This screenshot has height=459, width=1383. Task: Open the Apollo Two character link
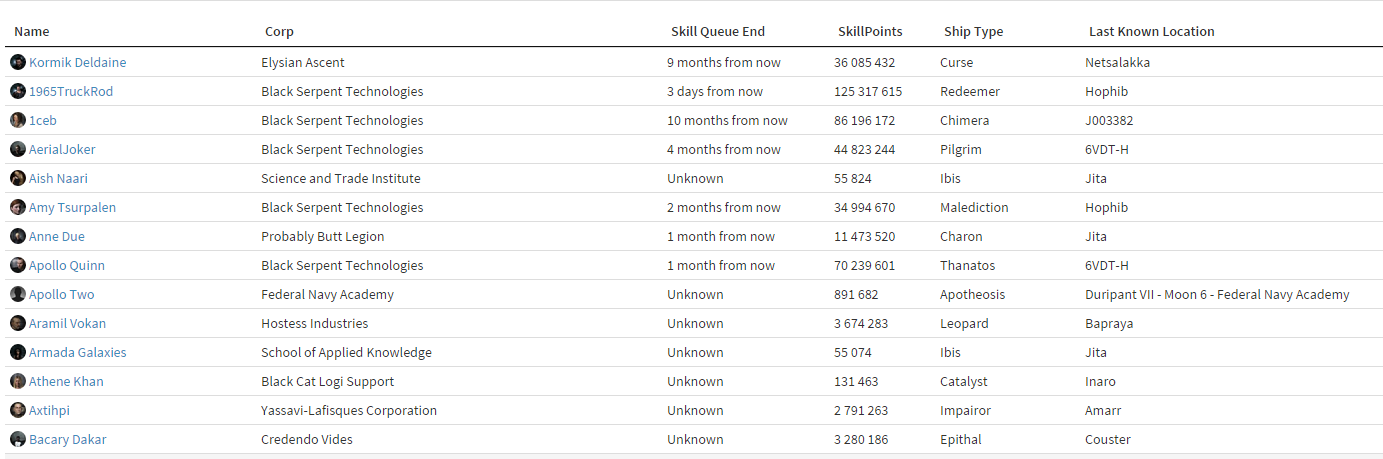tap(62, 294)
